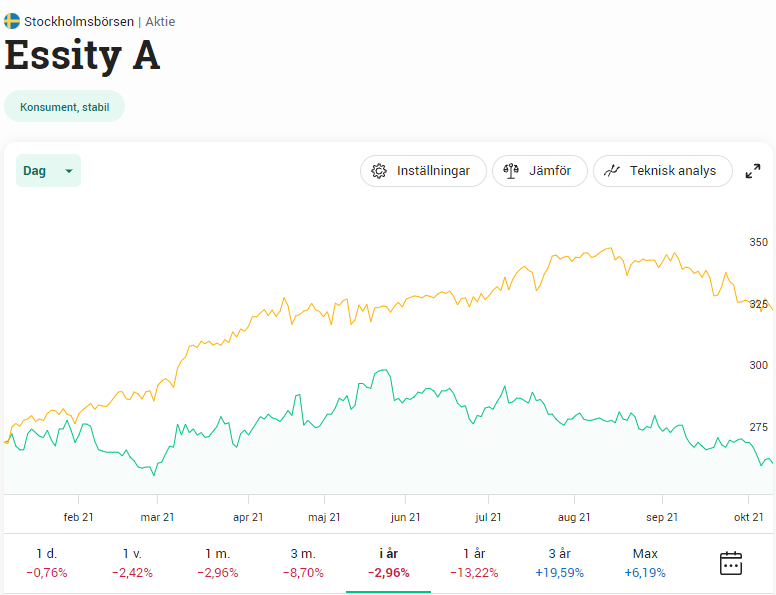The height and width of the screenshot is (595, 776).
Task: Click the Stockholmsbörsen link
Action: point(79,22)
